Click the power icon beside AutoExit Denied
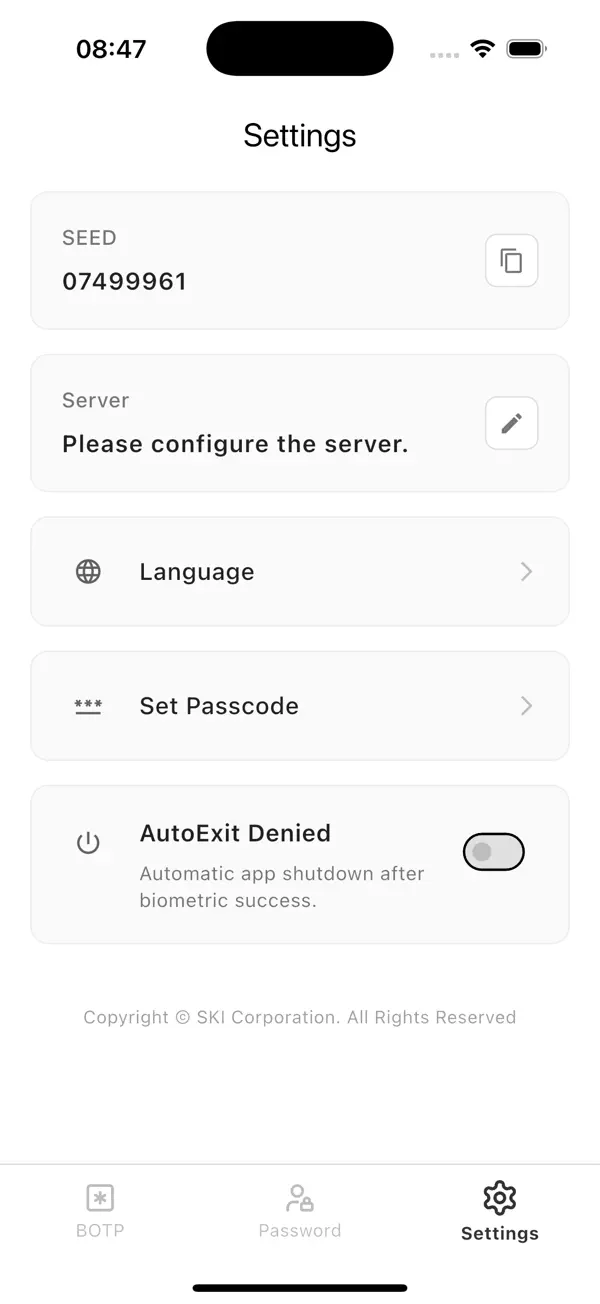 pyautogui.click(x=89, y=843)
